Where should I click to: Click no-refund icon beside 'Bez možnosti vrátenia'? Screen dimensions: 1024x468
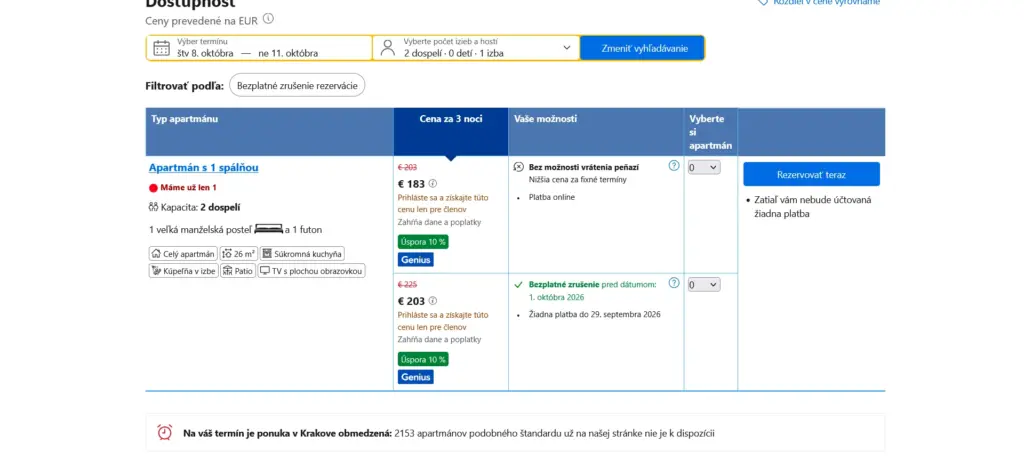point(519,167)
